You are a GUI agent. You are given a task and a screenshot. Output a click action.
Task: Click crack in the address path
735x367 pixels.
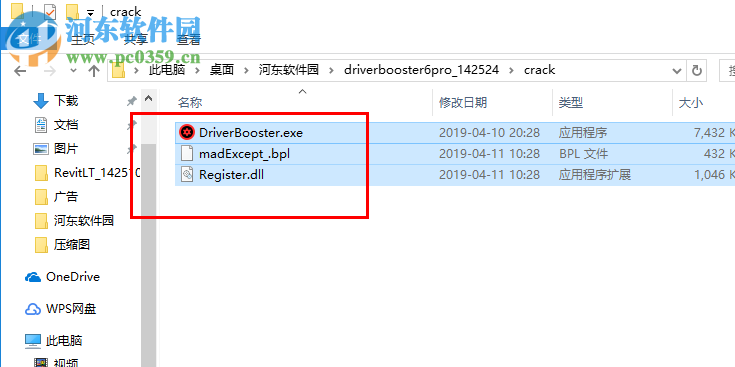click(540, 70)
